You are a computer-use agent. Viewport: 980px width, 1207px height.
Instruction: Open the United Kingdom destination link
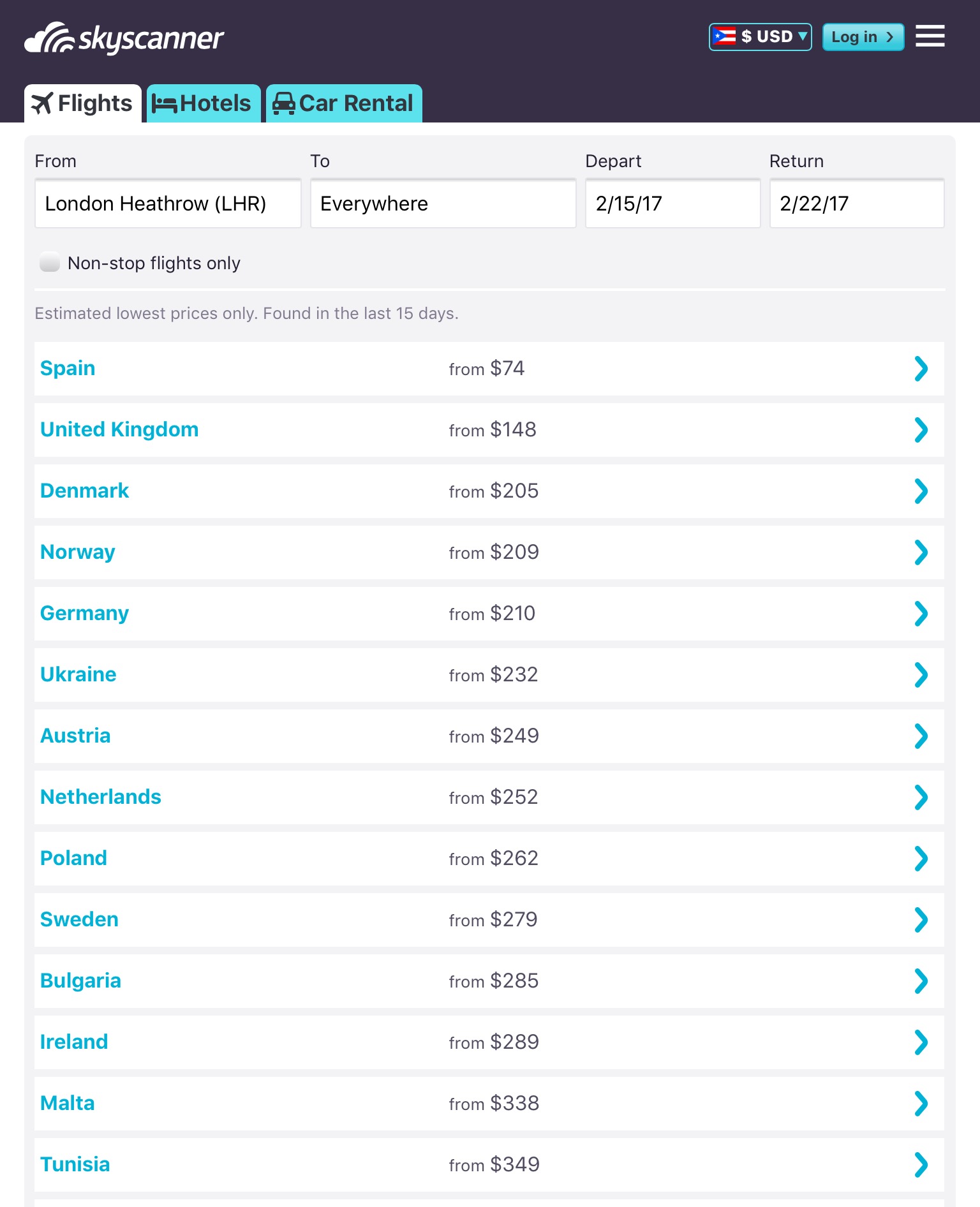(119, 429)
